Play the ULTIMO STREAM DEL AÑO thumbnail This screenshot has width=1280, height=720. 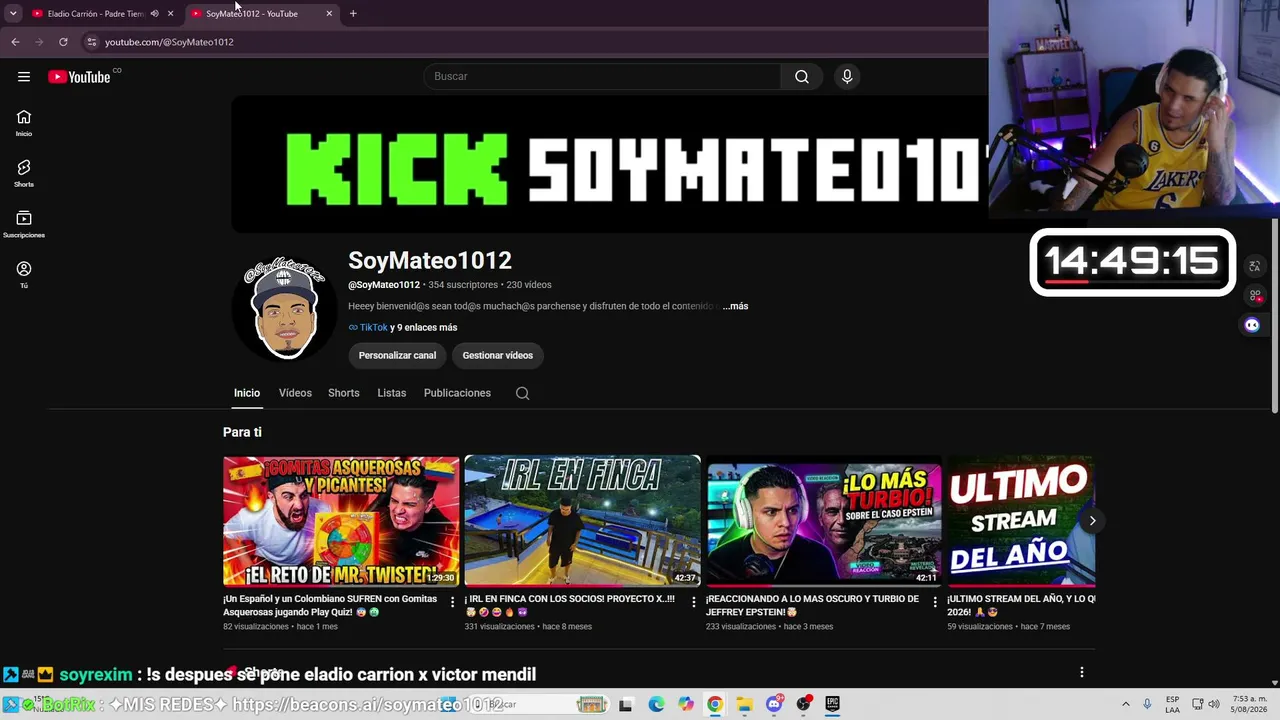point(1021,521)
